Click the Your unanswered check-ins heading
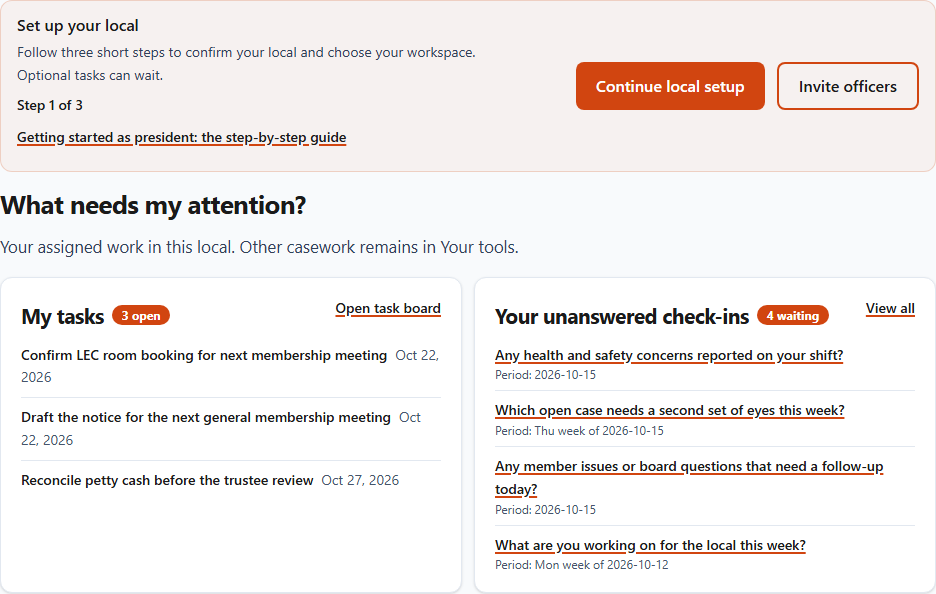This screenshot has height=594, width=936. pyautogui.click(x=621, y=316)
